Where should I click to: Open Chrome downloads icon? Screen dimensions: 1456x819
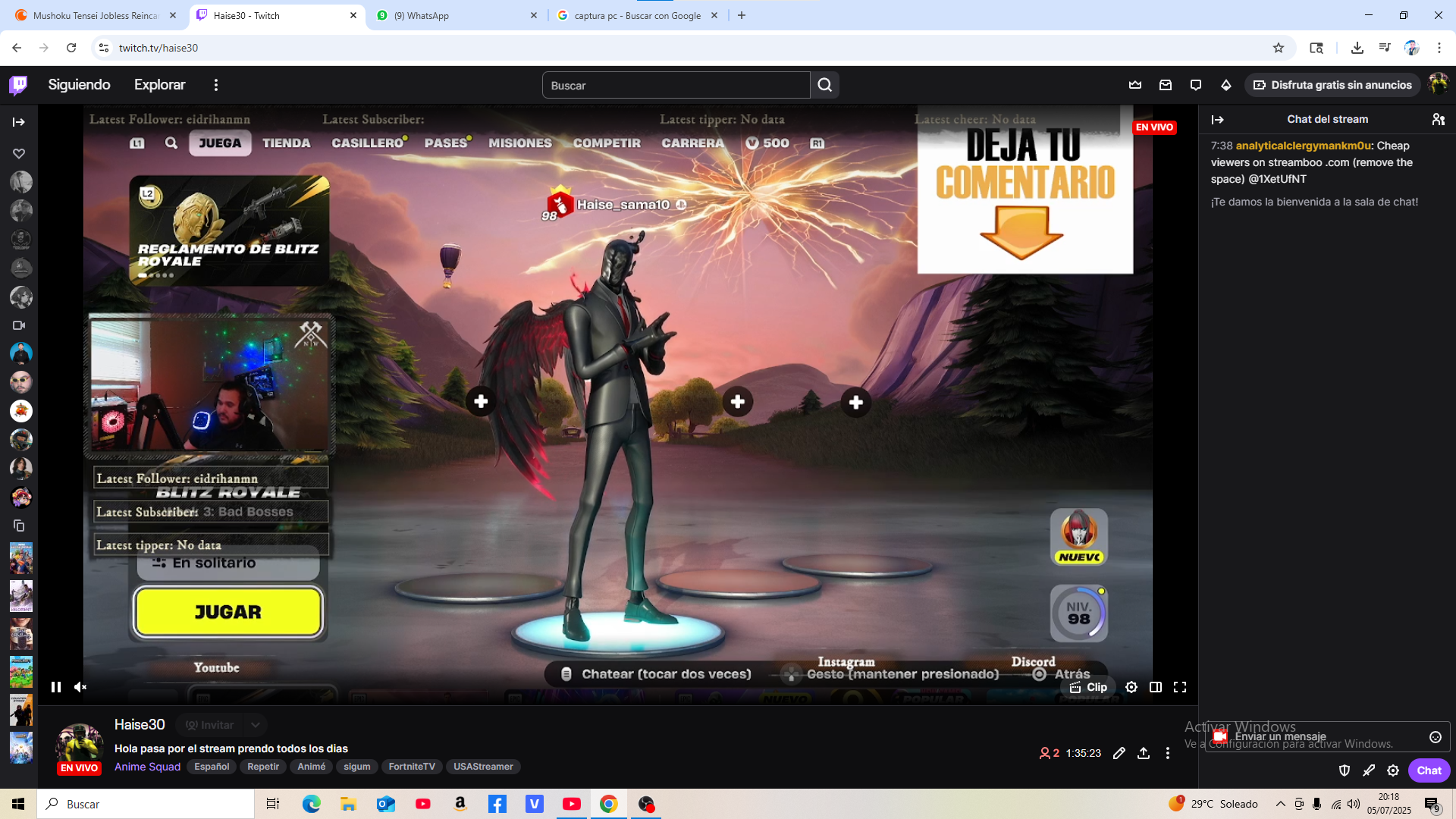(x=1357, y=48)
